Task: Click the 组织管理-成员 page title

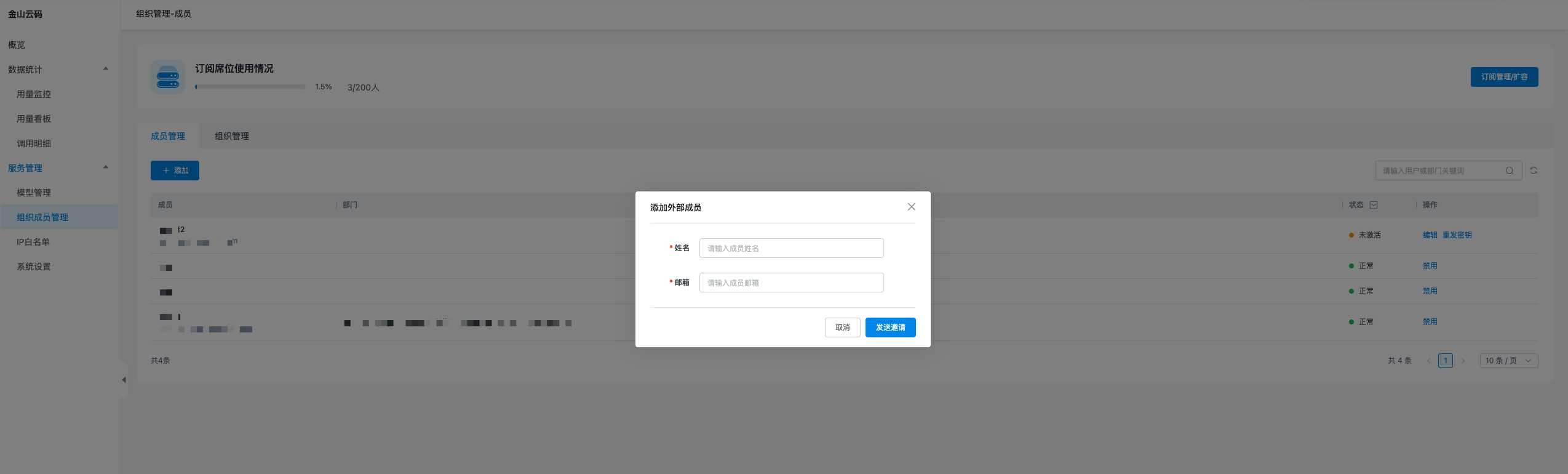Action: tap(164, 14)
